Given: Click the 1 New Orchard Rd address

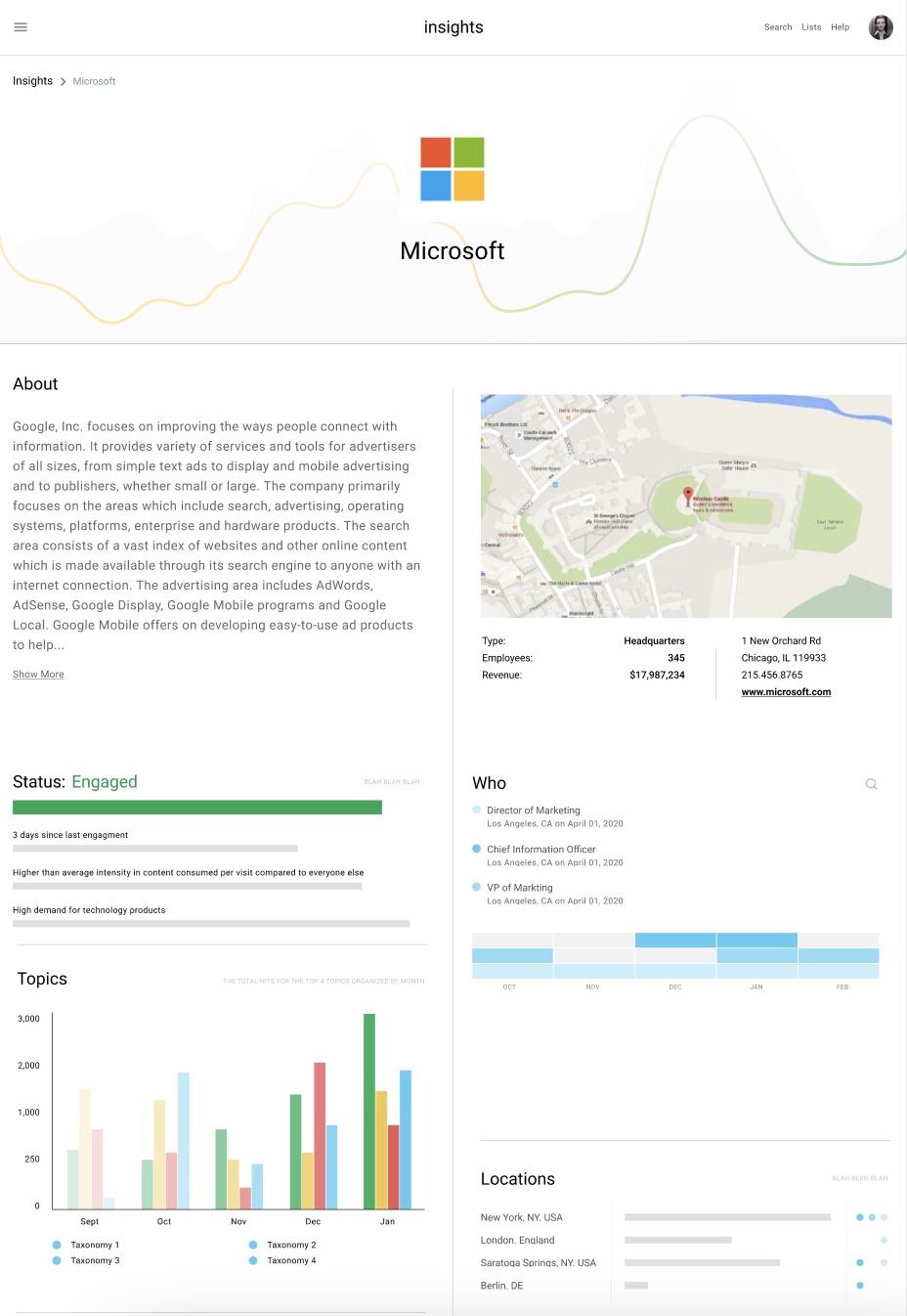Looking at the screenshot, I should pyautogui.click(x=781, y=641).
